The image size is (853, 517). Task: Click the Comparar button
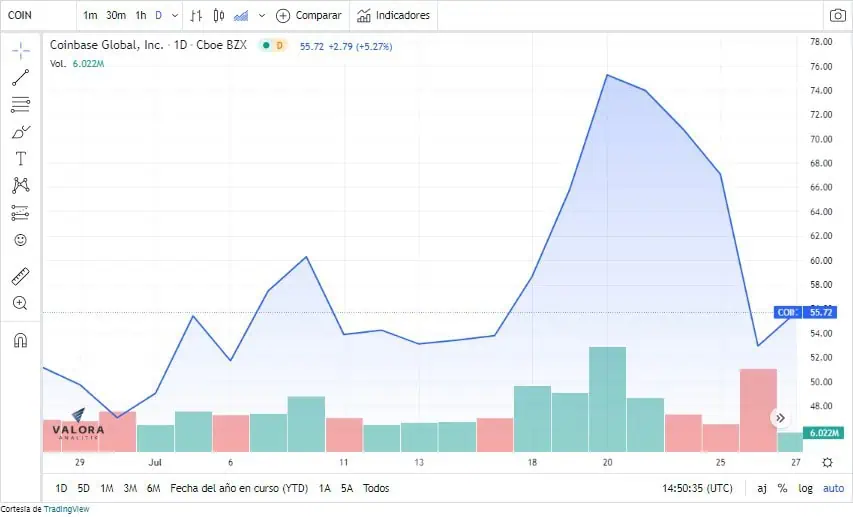(308, 15)
